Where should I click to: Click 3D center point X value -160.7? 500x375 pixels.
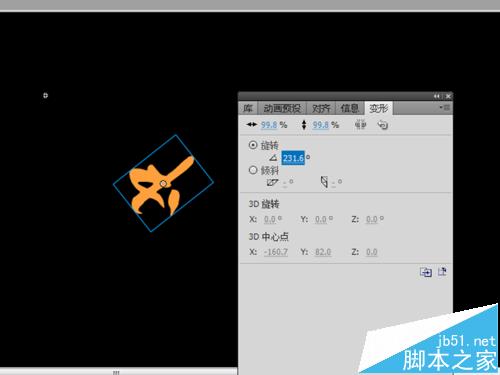pos(276,252)
